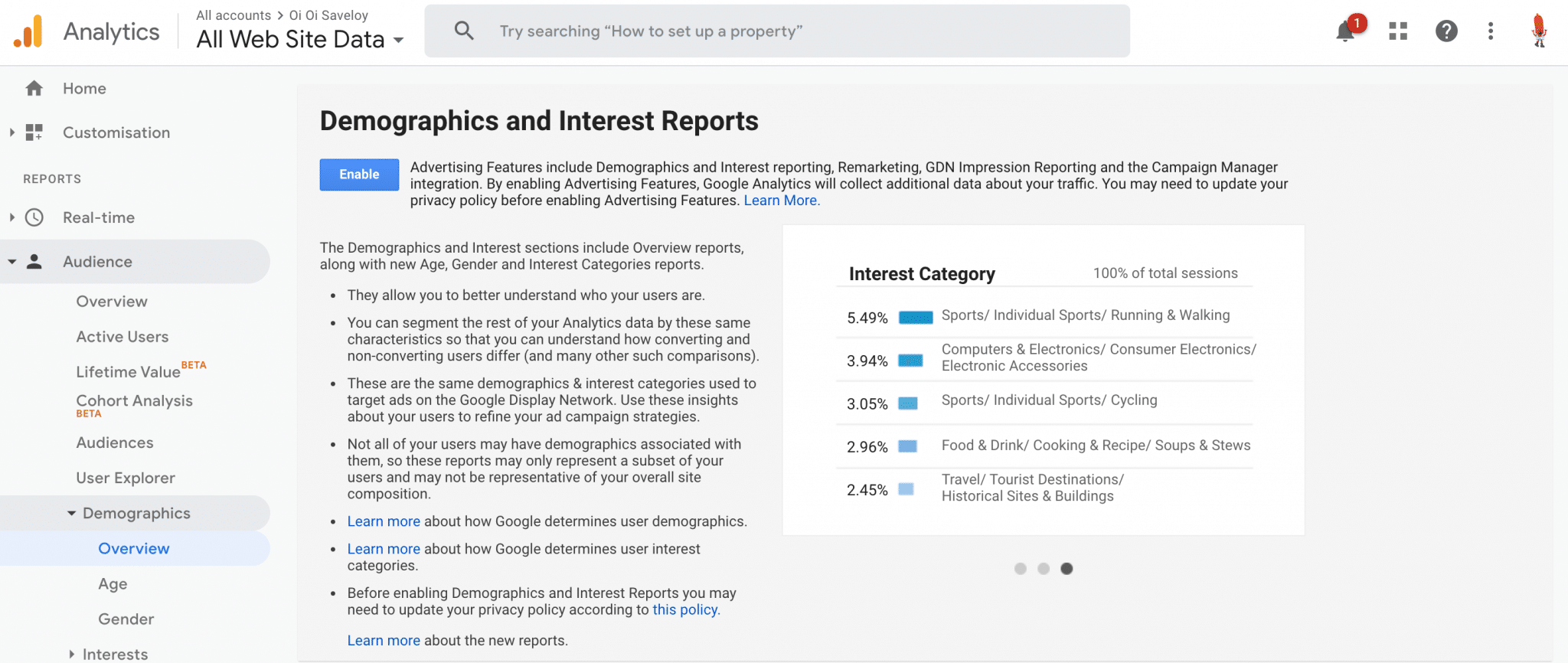Open the All Web Site Data dropdown
1568x663 pixels.
pos(300,39)
